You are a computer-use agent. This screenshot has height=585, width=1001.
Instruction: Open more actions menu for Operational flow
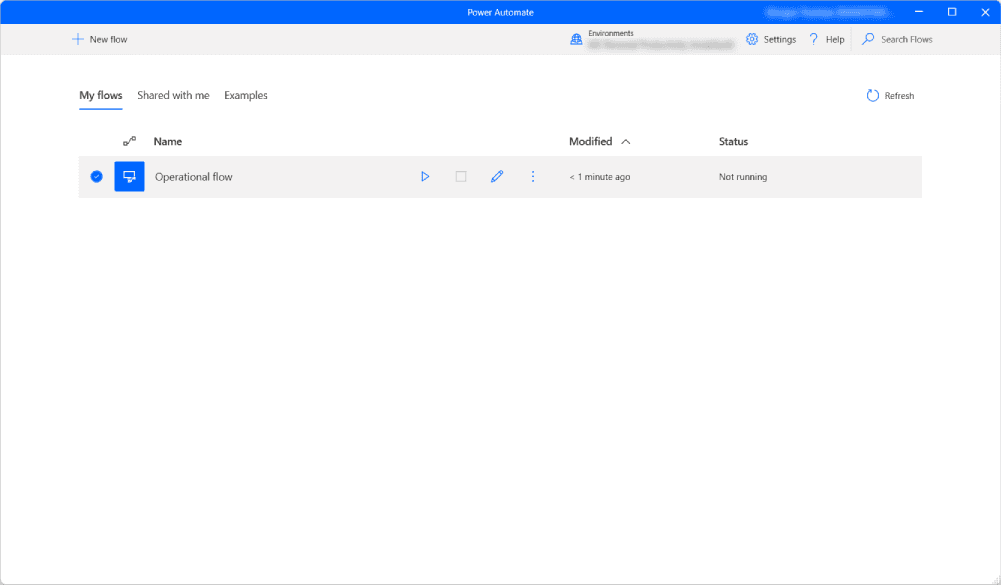(533, 177)
